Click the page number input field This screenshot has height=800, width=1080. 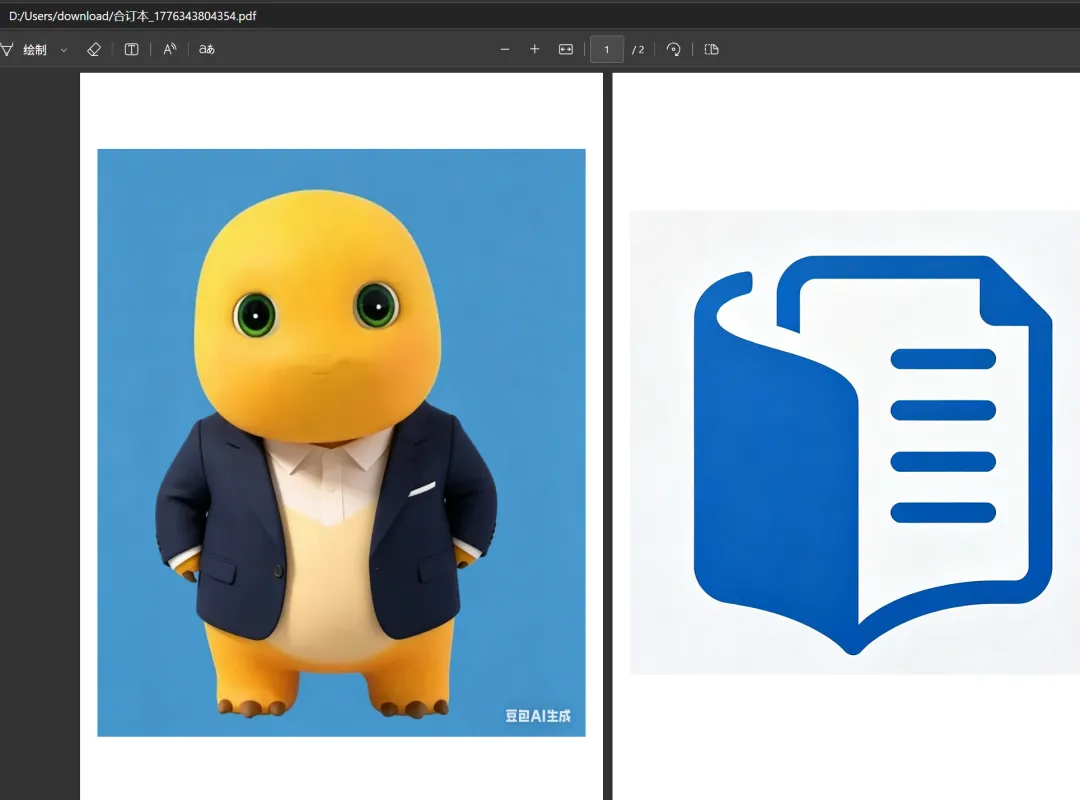click(607, 50)
